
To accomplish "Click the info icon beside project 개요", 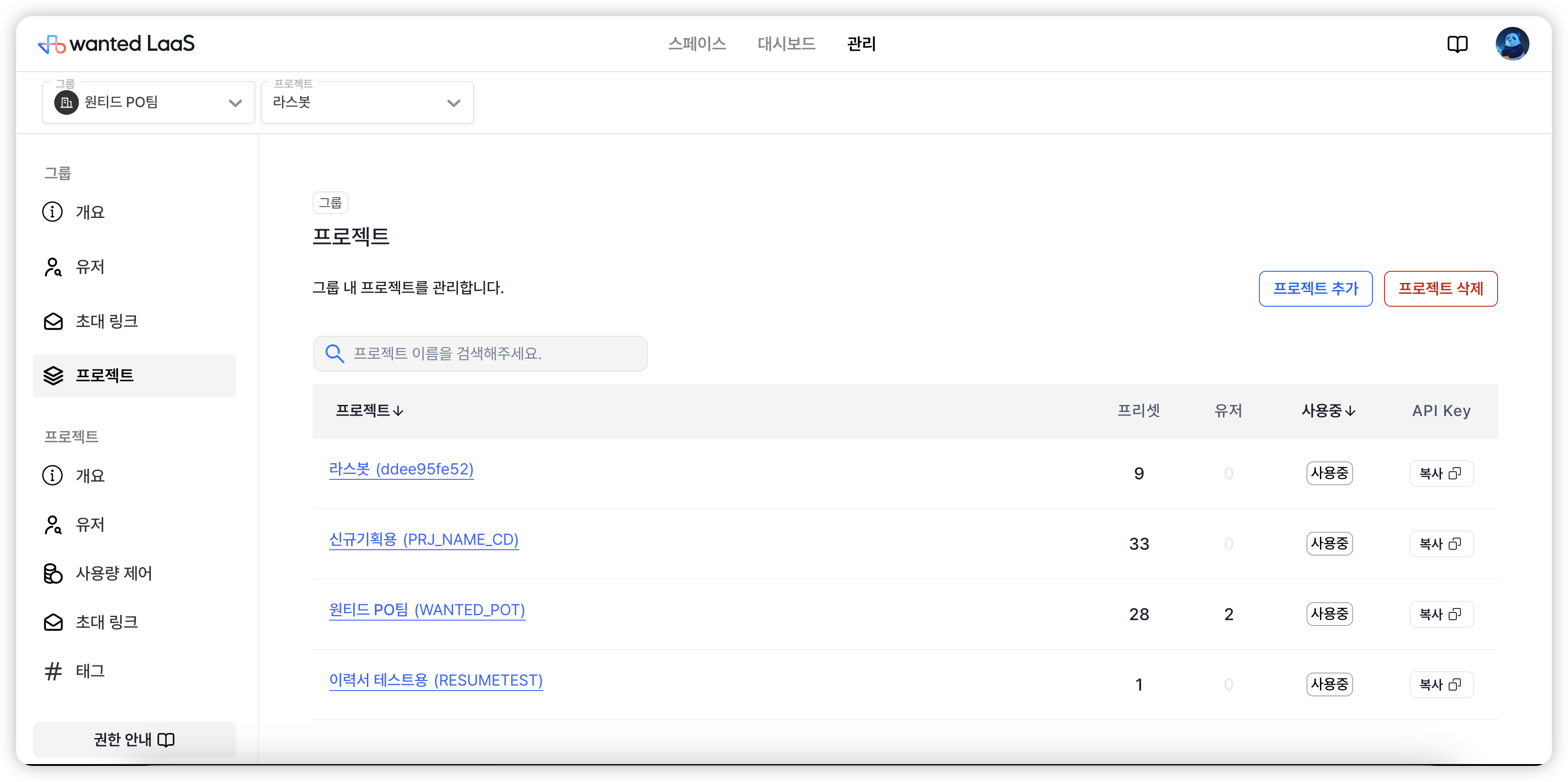I will click(52, 475).
